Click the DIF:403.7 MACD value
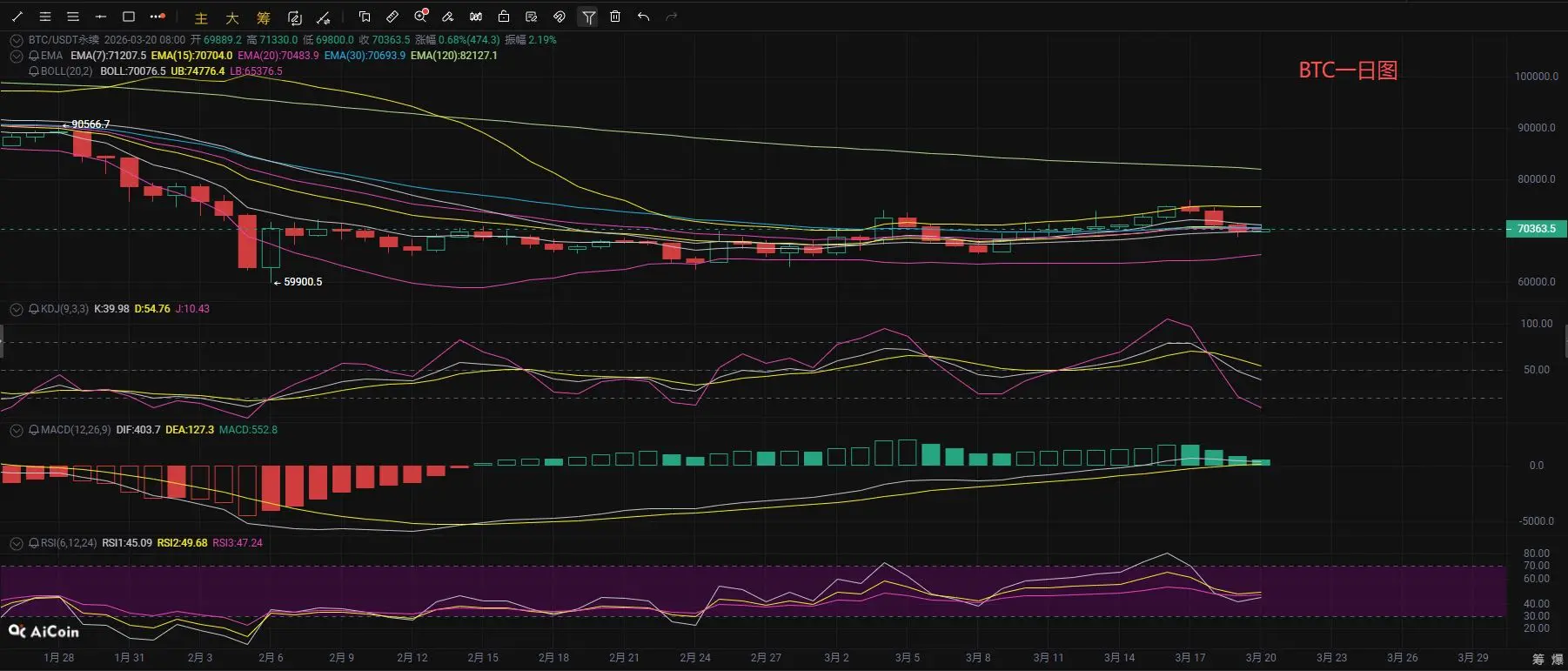 click(138, 430)
